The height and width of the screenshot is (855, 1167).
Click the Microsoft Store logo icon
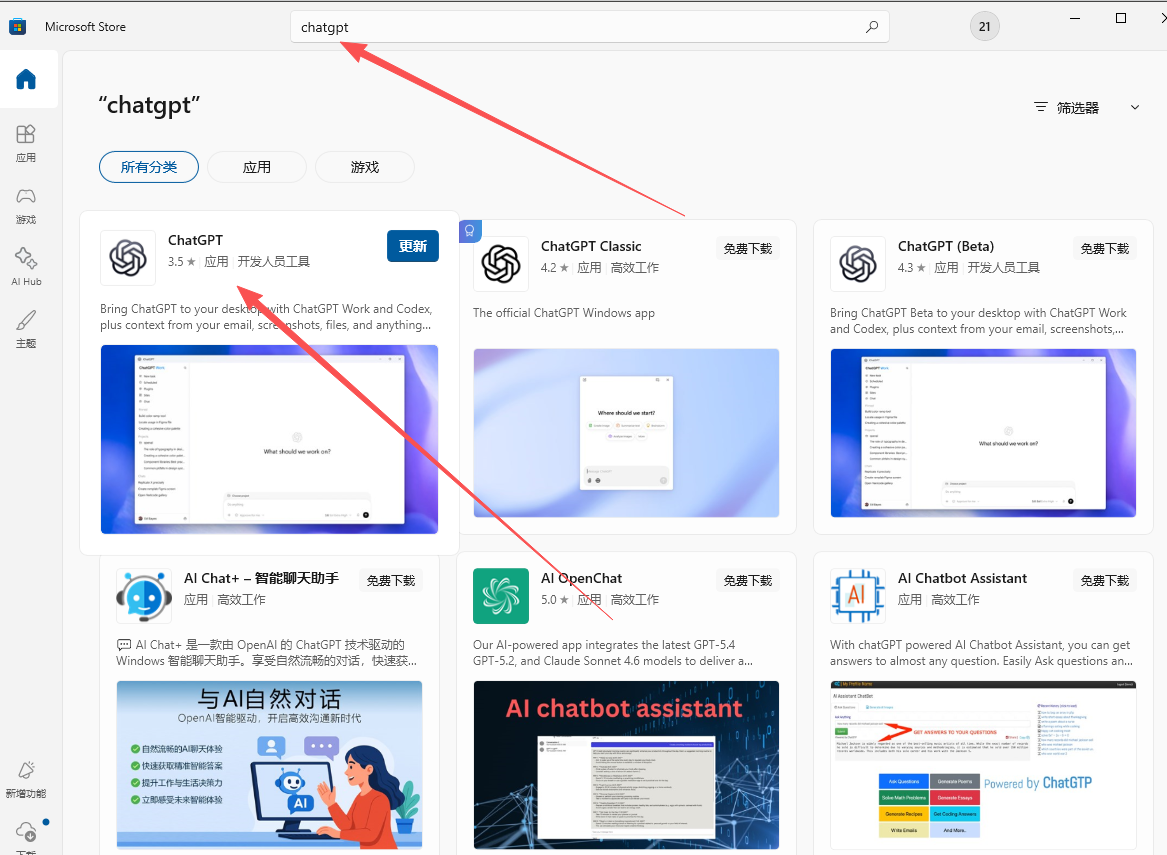[18, 27]
